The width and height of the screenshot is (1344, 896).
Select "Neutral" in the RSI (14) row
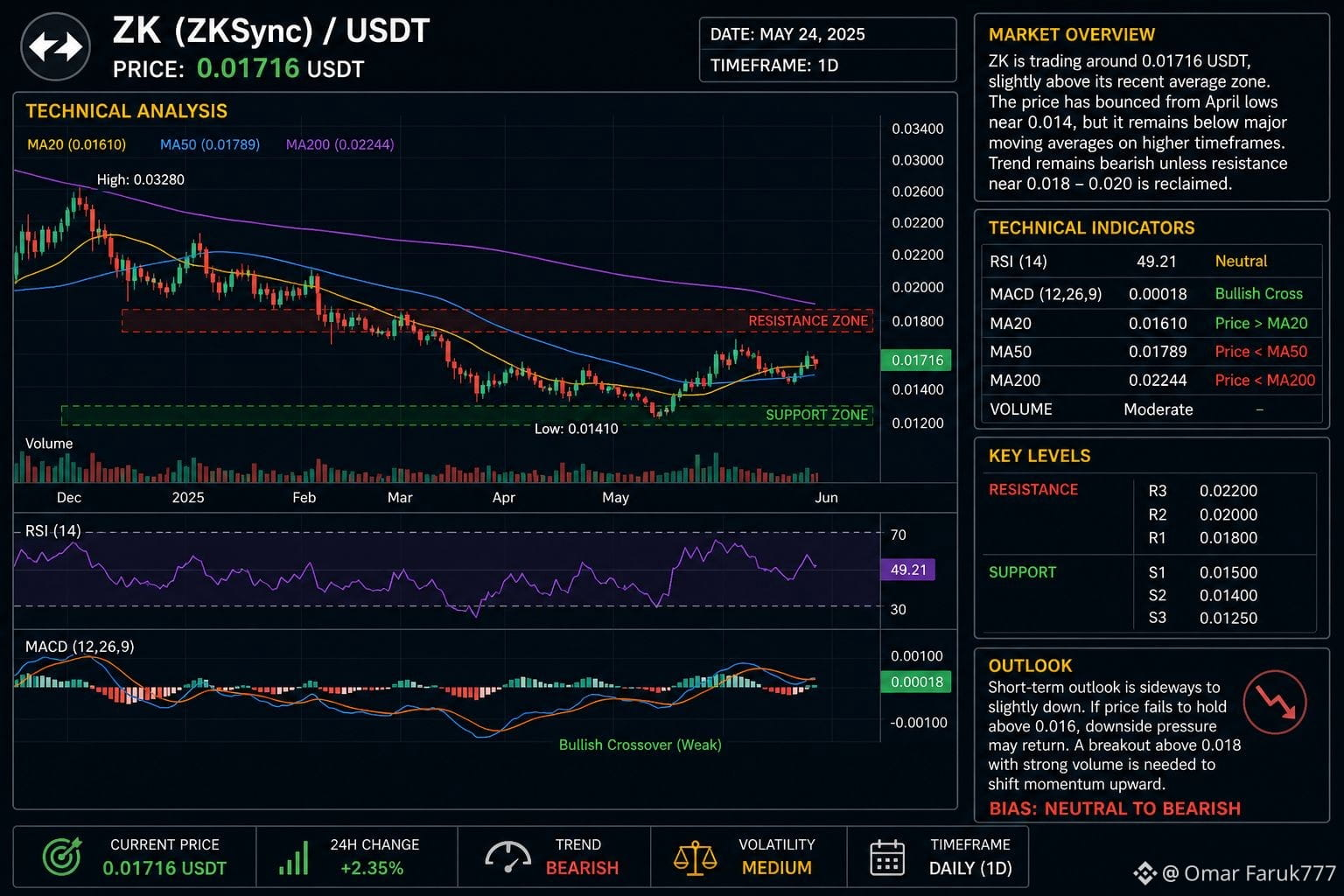point(1241,261)
